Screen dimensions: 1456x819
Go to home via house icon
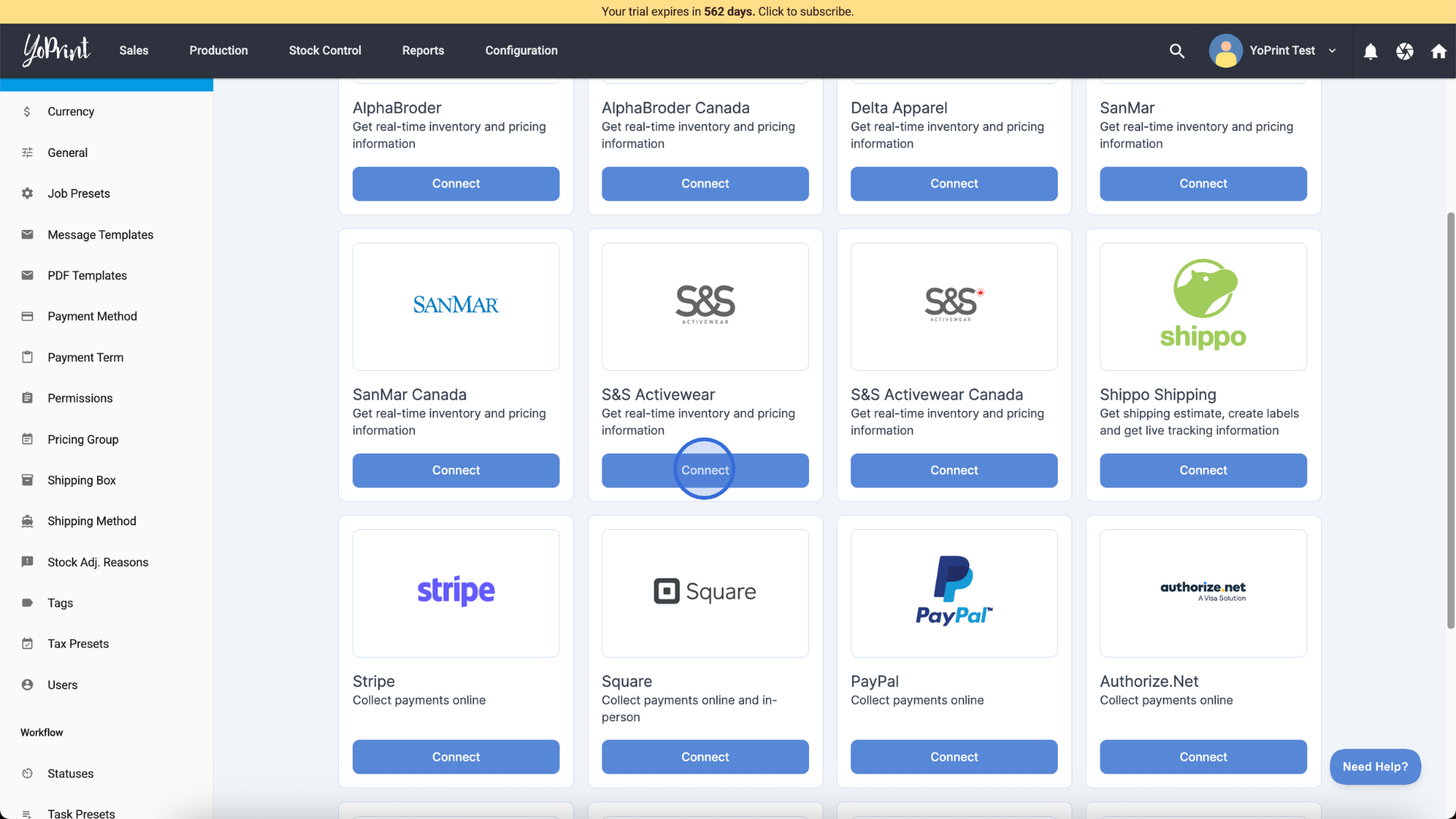tap(1439, 51)
